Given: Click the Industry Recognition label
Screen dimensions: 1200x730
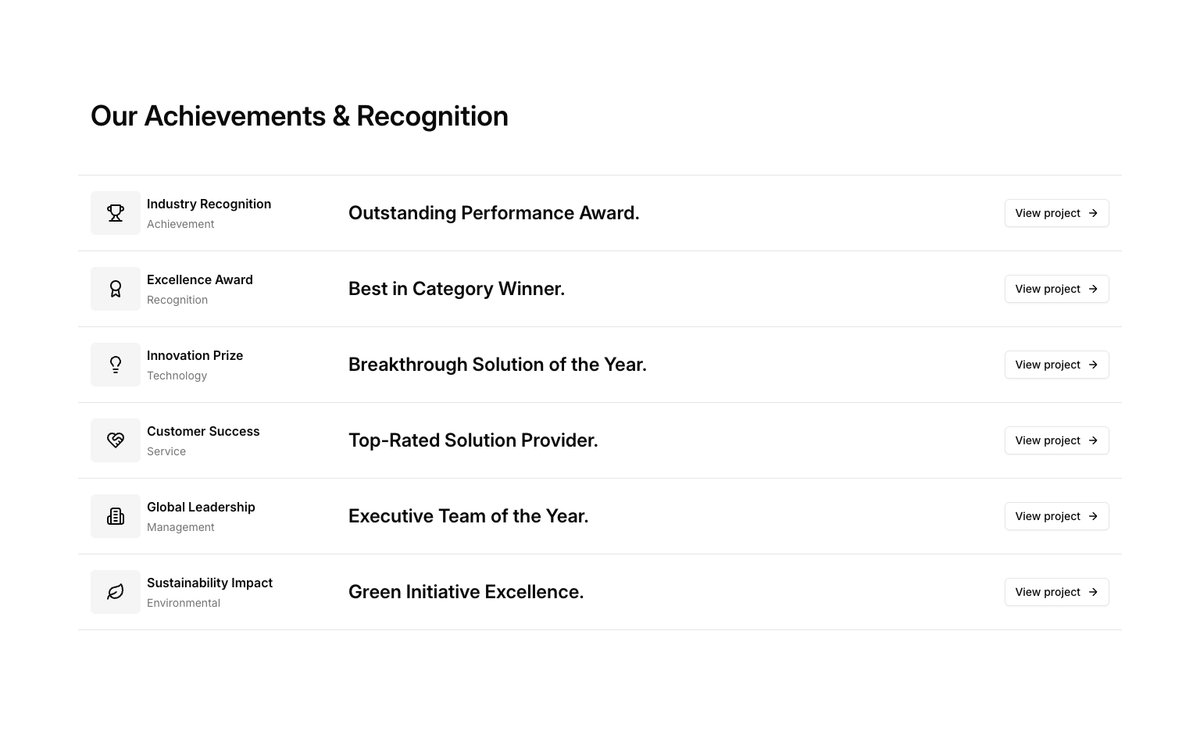Looking at the screenshot, I should tap(209, 204).
